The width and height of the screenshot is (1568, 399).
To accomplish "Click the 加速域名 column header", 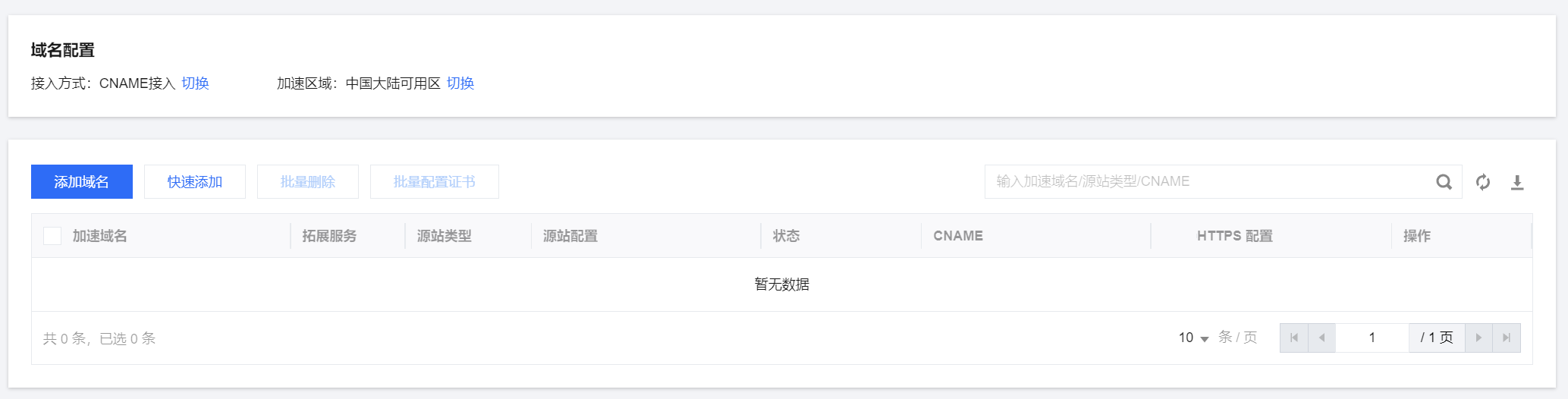I will coord(100,236).
